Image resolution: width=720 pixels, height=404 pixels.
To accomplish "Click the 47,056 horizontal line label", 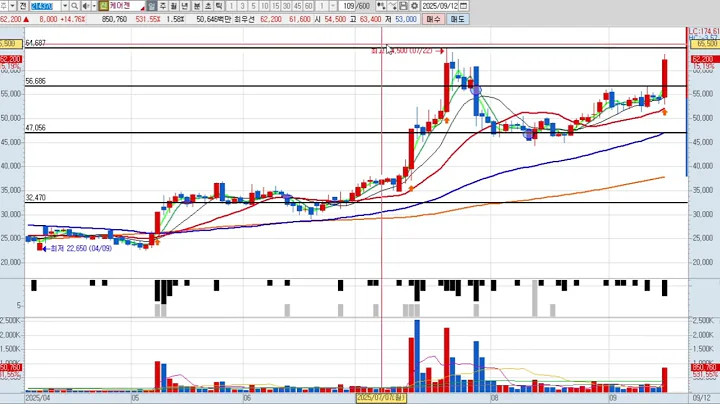I will pos(35,128).
